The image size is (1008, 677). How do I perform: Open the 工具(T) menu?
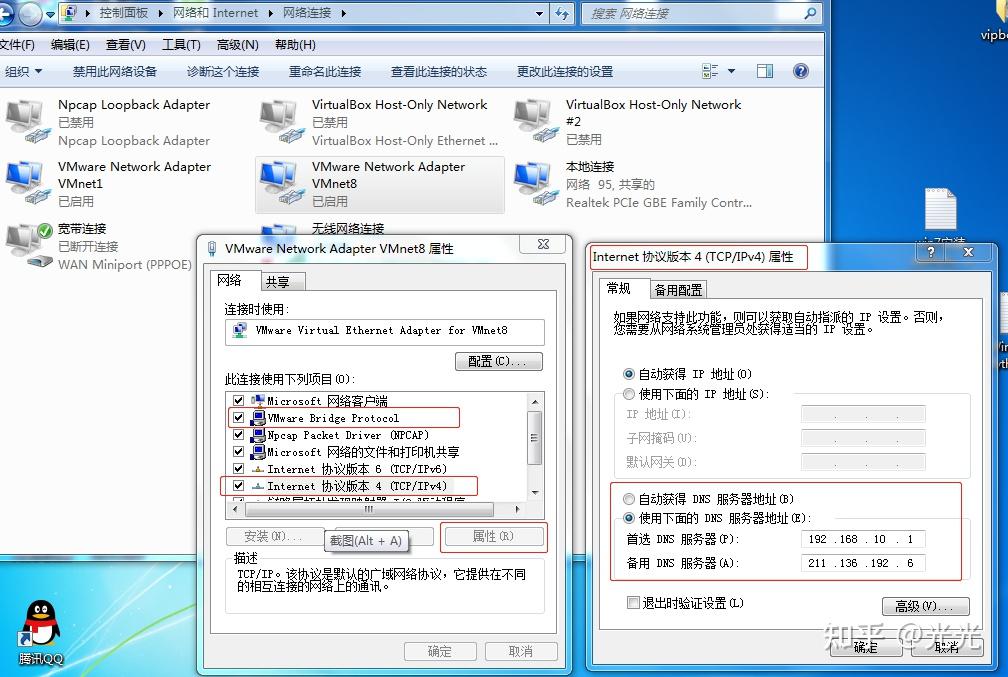coord(179,44)
